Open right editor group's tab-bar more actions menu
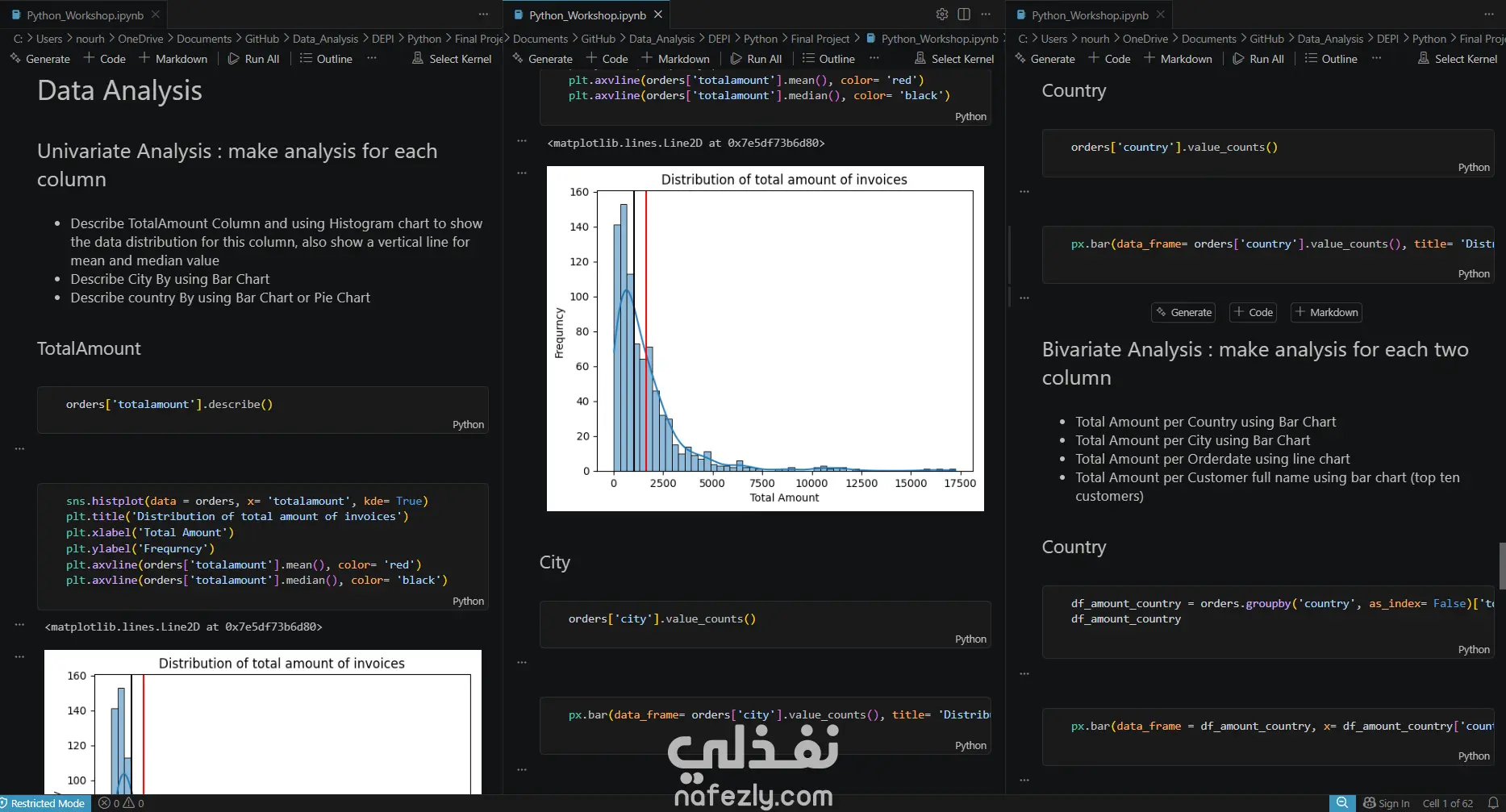Viewport: 1506px width, 812px height. pyautogui.click(x=1489, y=15)
